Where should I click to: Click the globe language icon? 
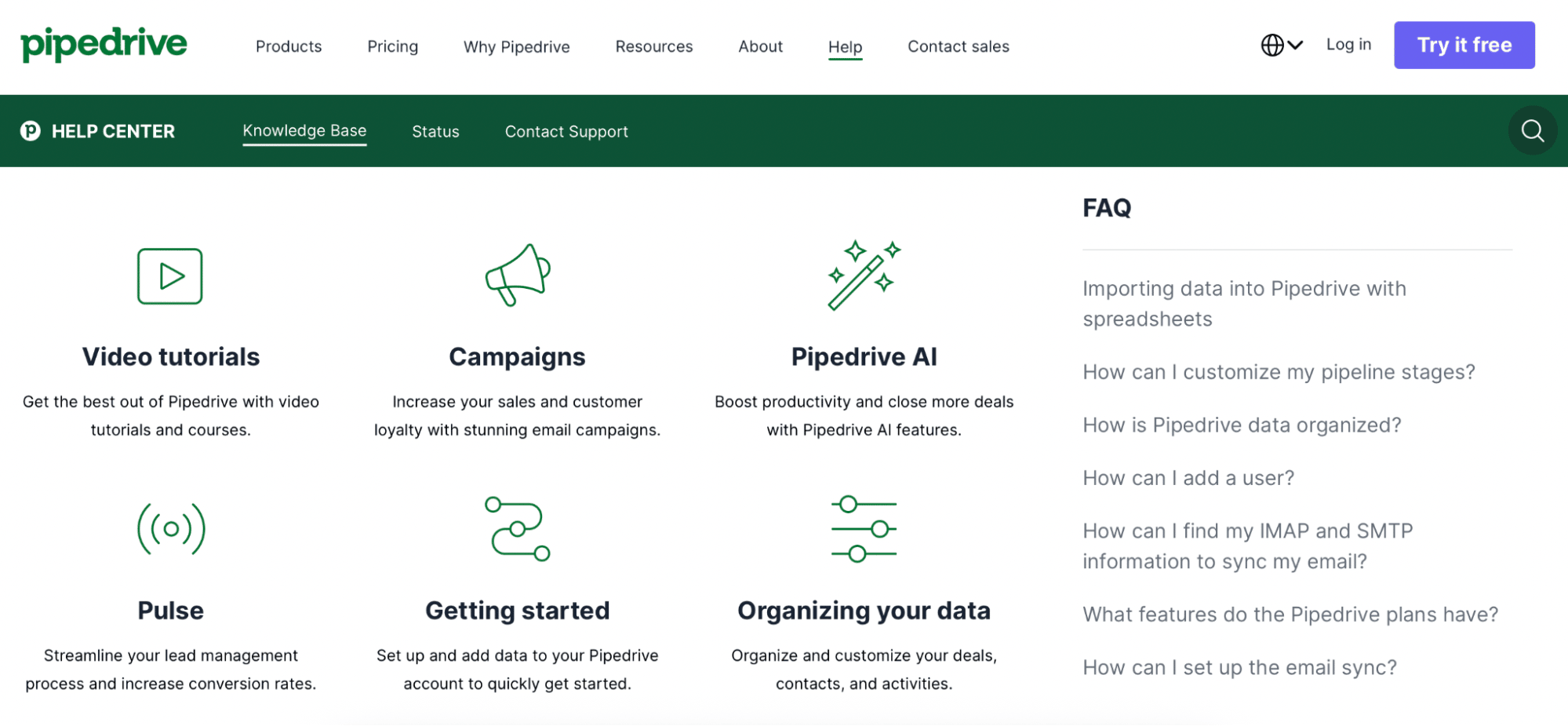1271,45
